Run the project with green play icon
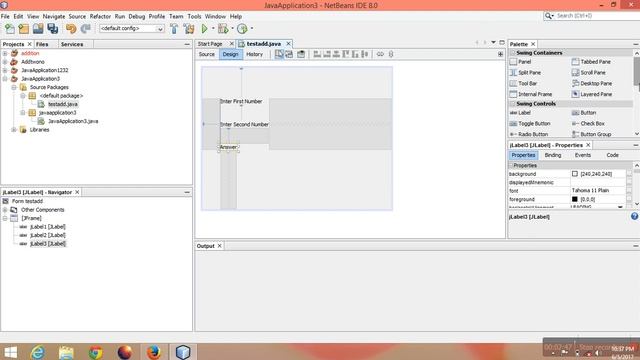Screen dimensions: 640x360 coord(204,29)
